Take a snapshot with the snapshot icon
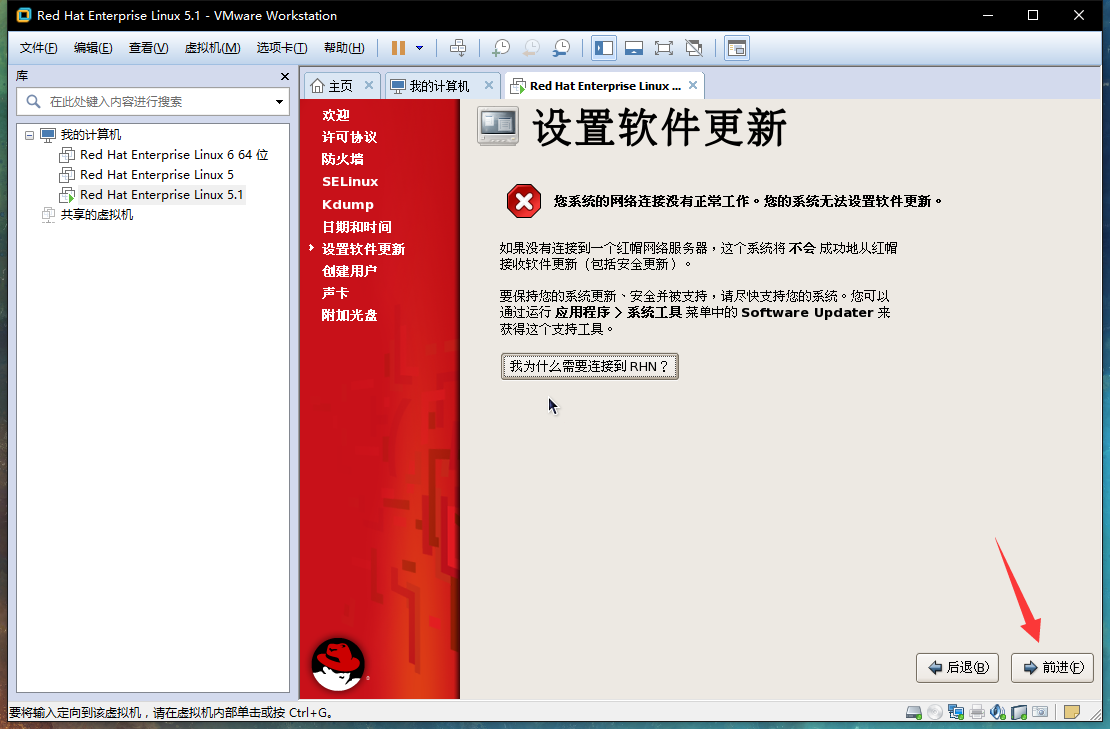The width and height of the screenshot is (1110, 729). click(x=500, y=48)
